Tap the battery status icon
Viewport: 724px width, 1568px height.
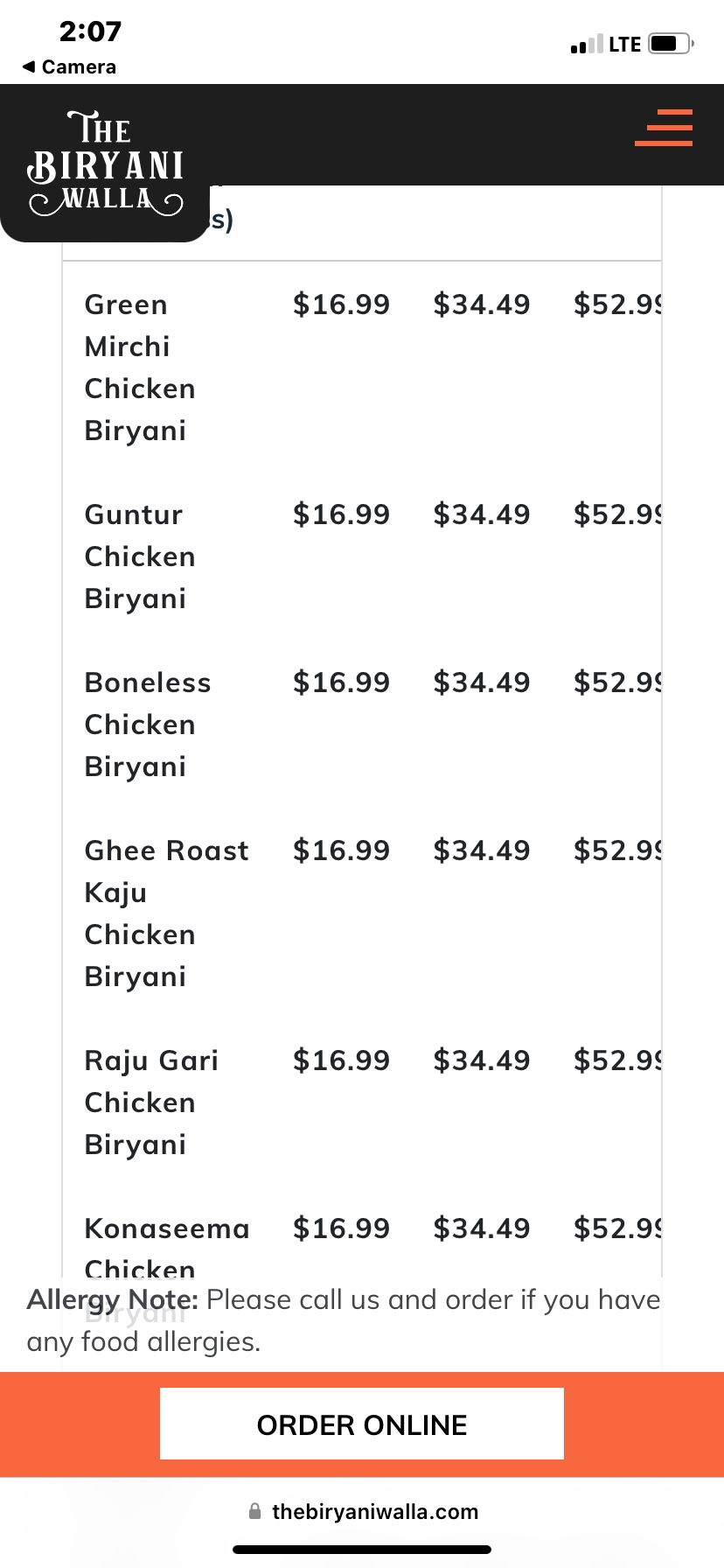point(671,43)
